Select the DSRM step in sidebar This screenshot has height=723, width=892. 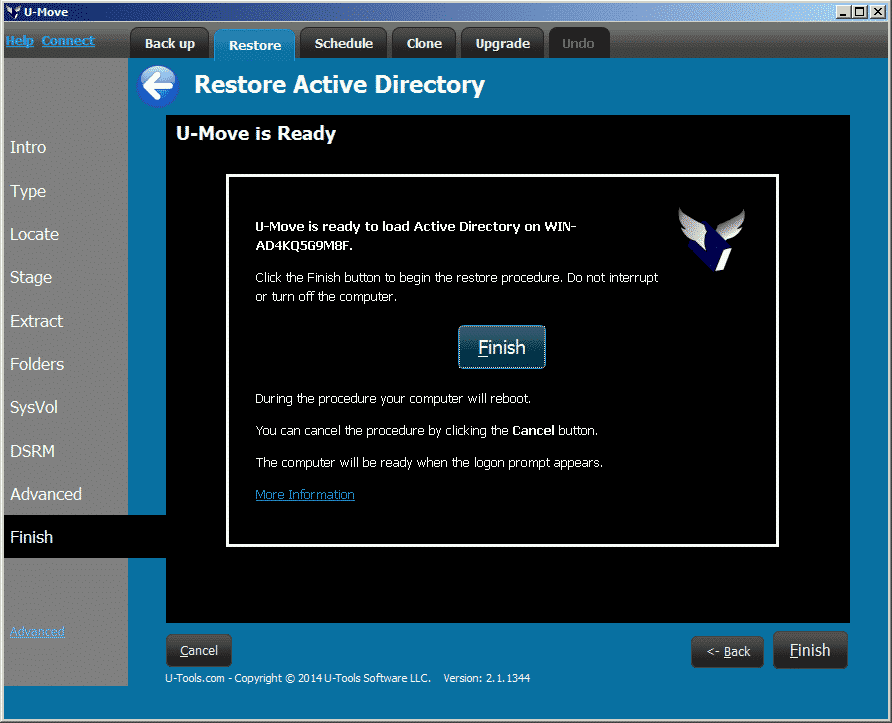tap(32, 451)
